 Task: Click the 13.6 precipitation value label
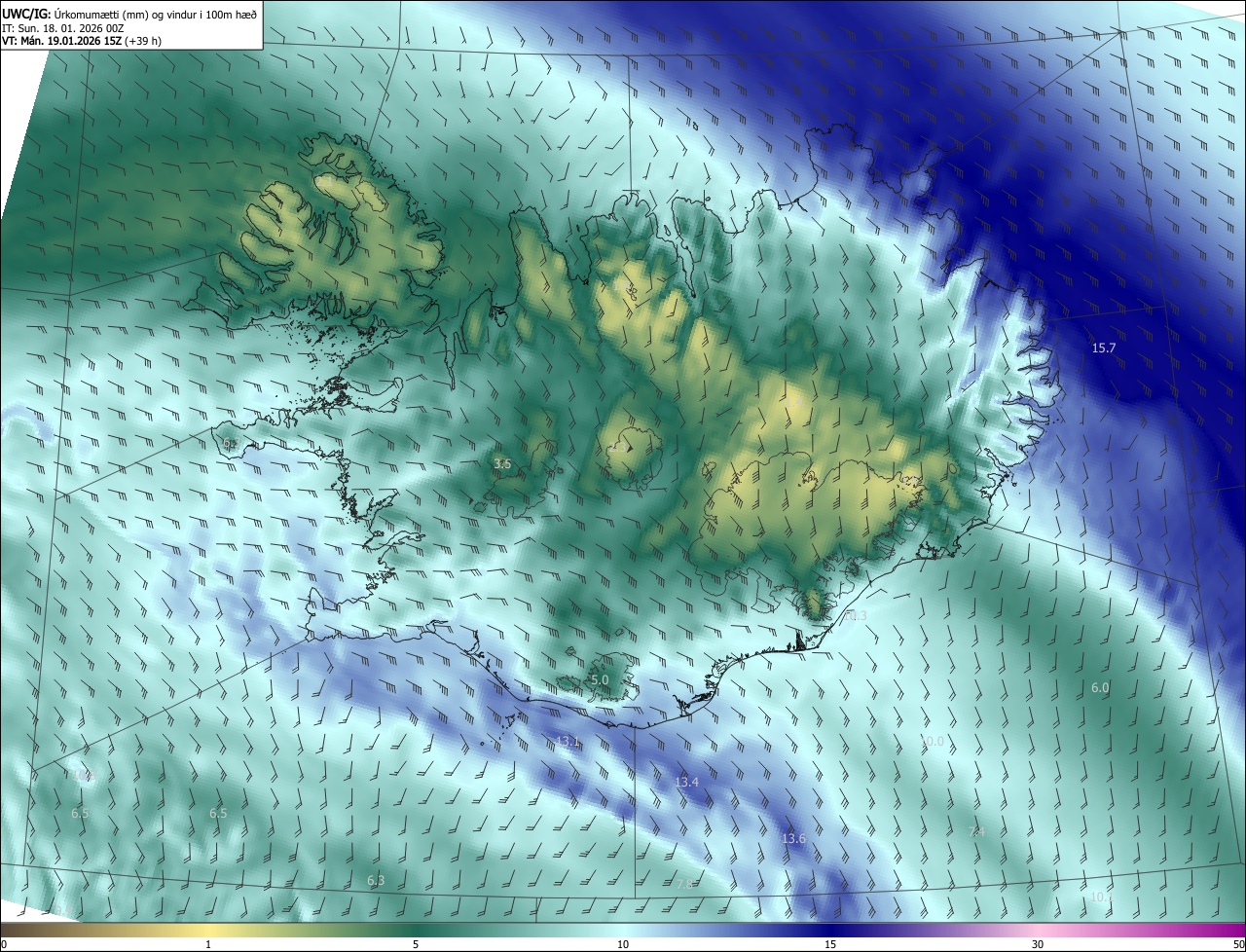[x=794, y=838]
